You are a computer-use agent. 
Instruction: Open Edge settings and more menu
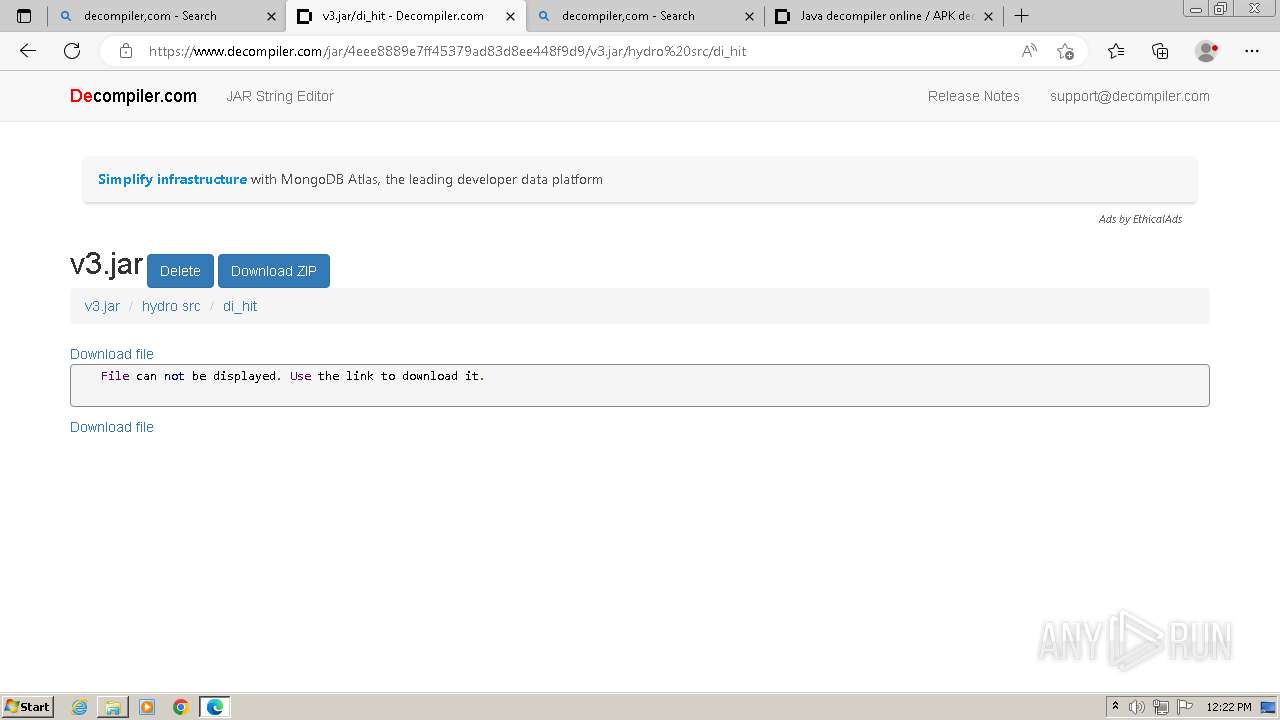pyautogui.click(x=1252, y=51)
